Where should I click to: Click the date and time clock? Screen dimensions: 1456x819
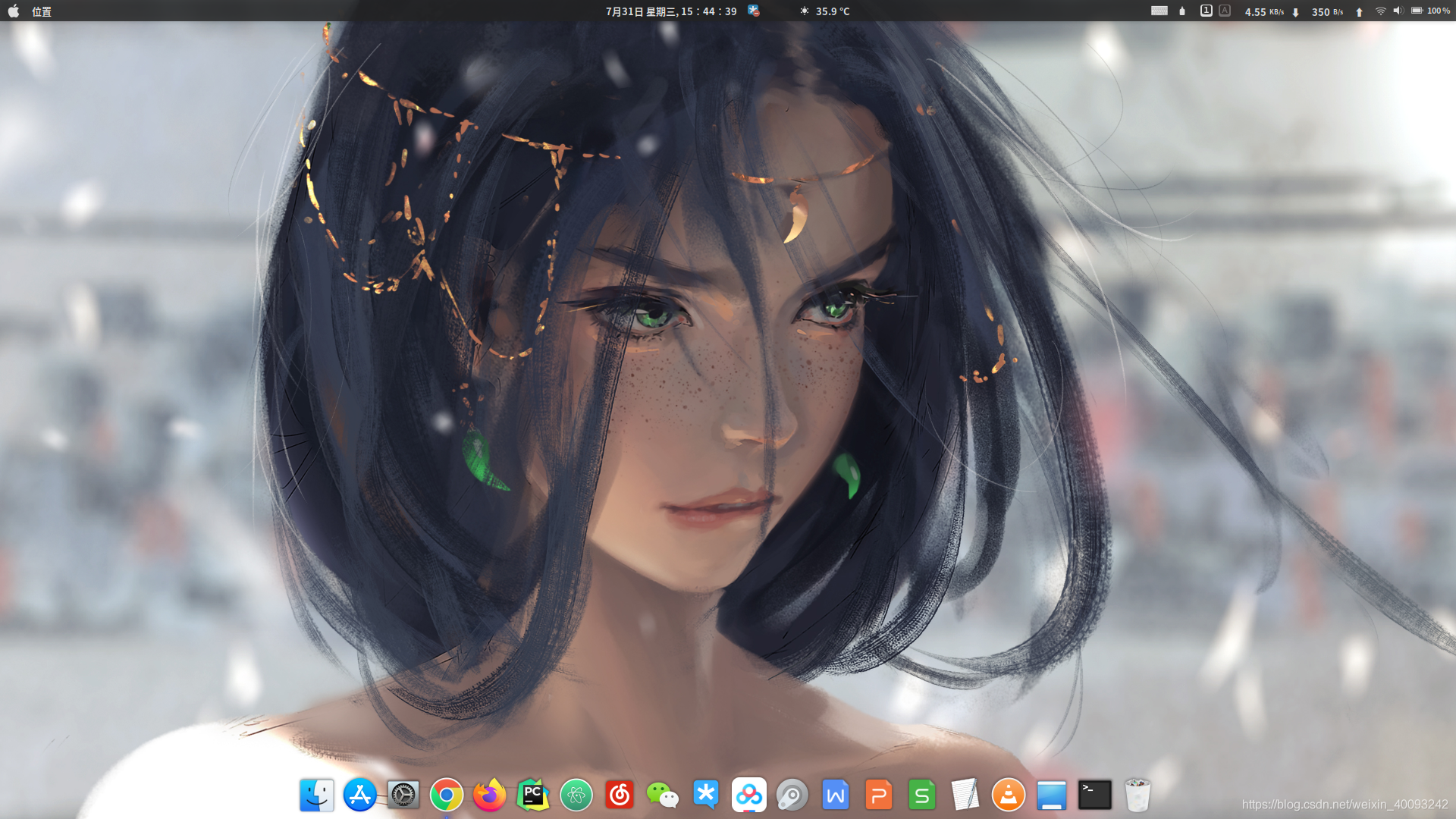pos(671,11)
